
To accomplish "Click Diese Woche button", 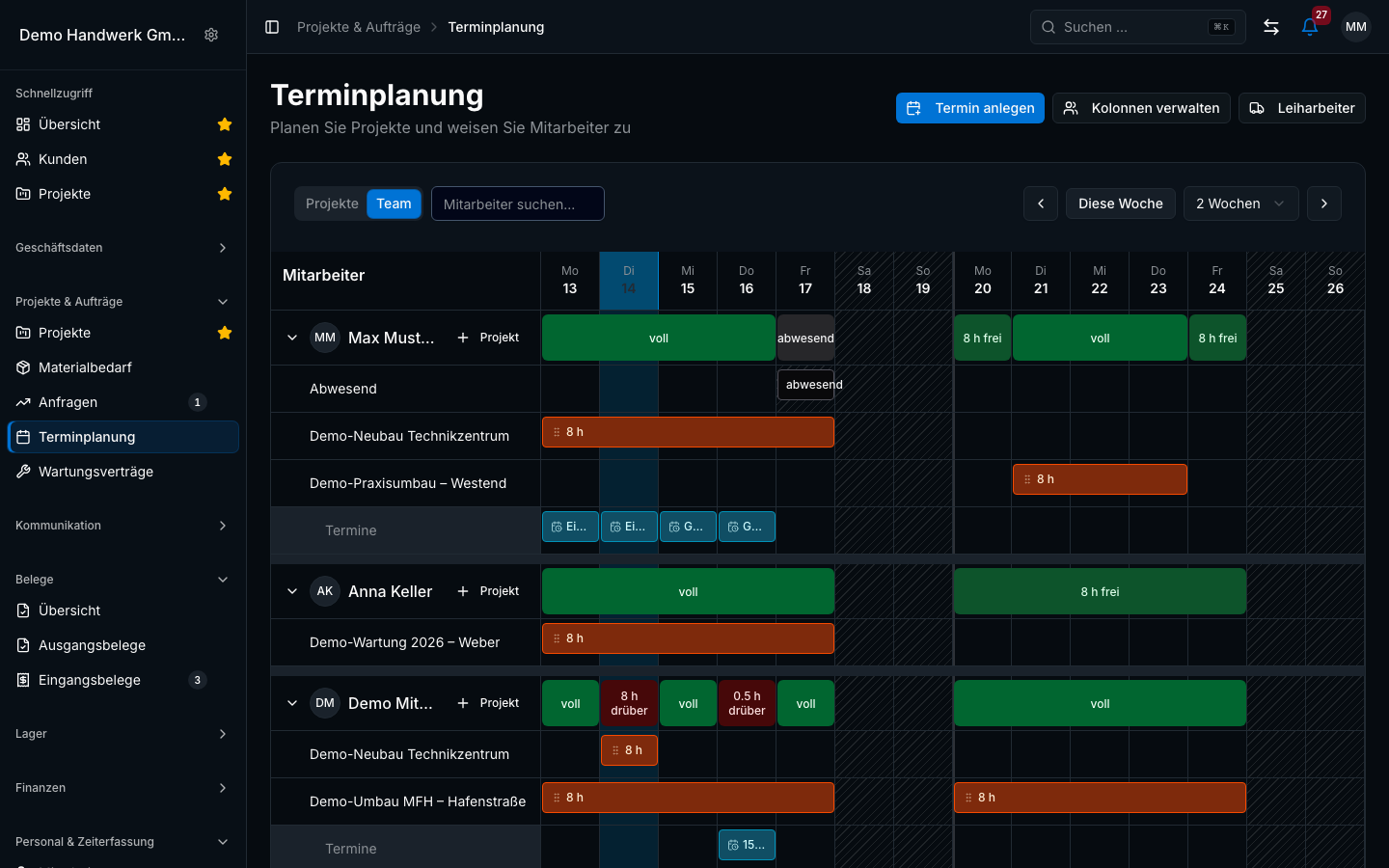I will (1121, 203).
